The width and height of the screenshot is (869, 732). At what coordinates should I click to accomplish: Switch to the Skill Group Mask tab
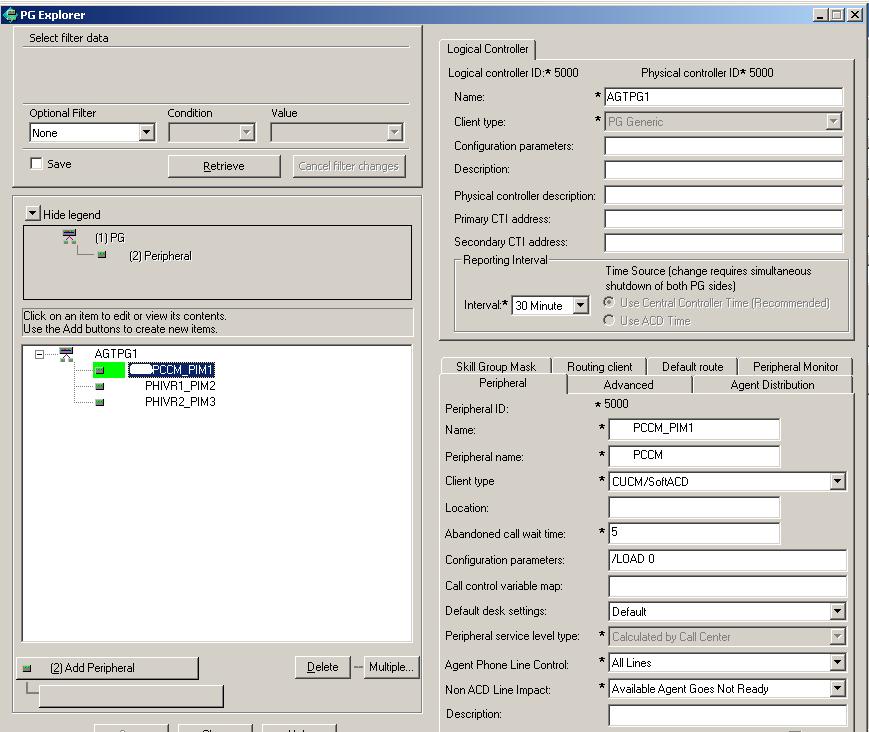(x=496, y=366)
